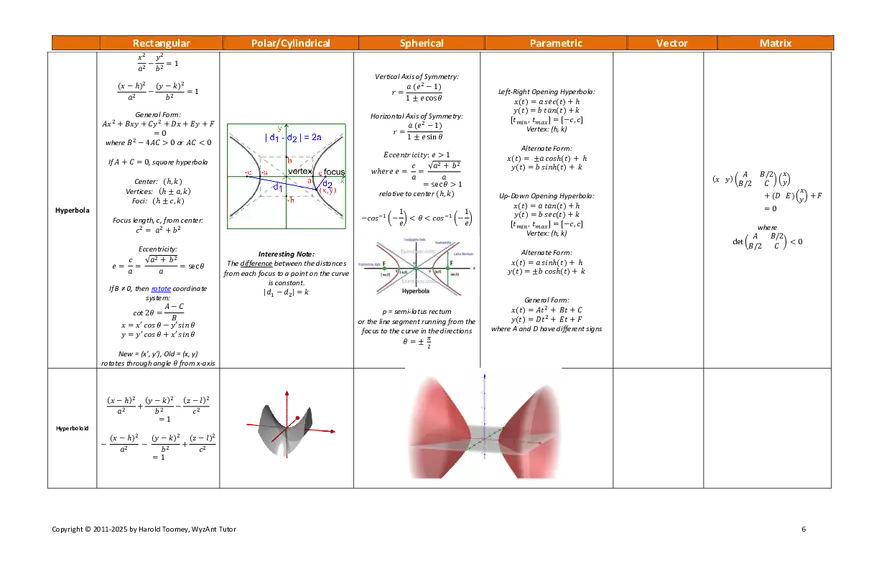Click the blank first orange header cell
The image size is (879, 569).
click(x=75, y=43)
